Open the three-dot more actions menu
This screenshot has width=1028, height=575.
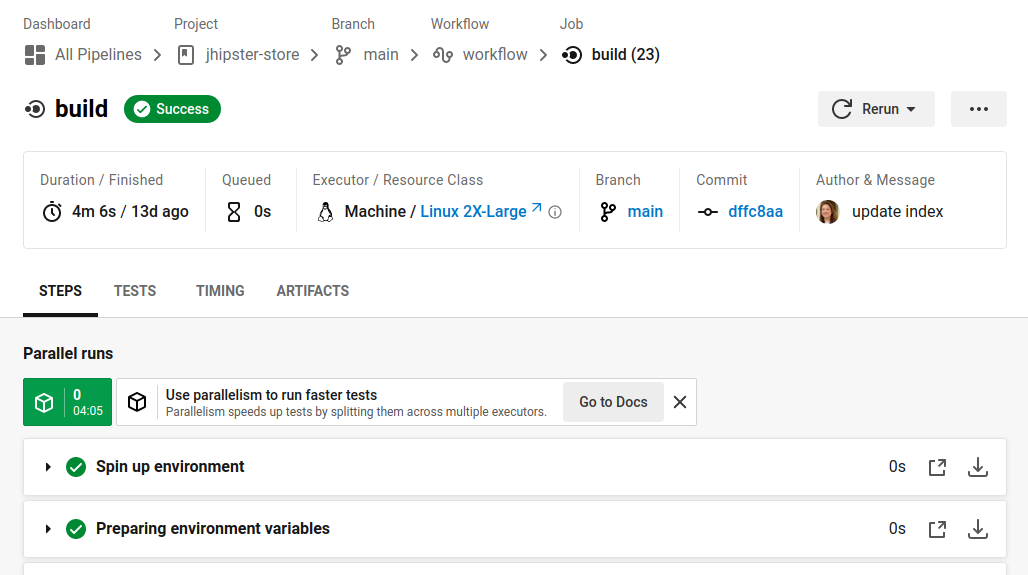click(x=978, y=109)
